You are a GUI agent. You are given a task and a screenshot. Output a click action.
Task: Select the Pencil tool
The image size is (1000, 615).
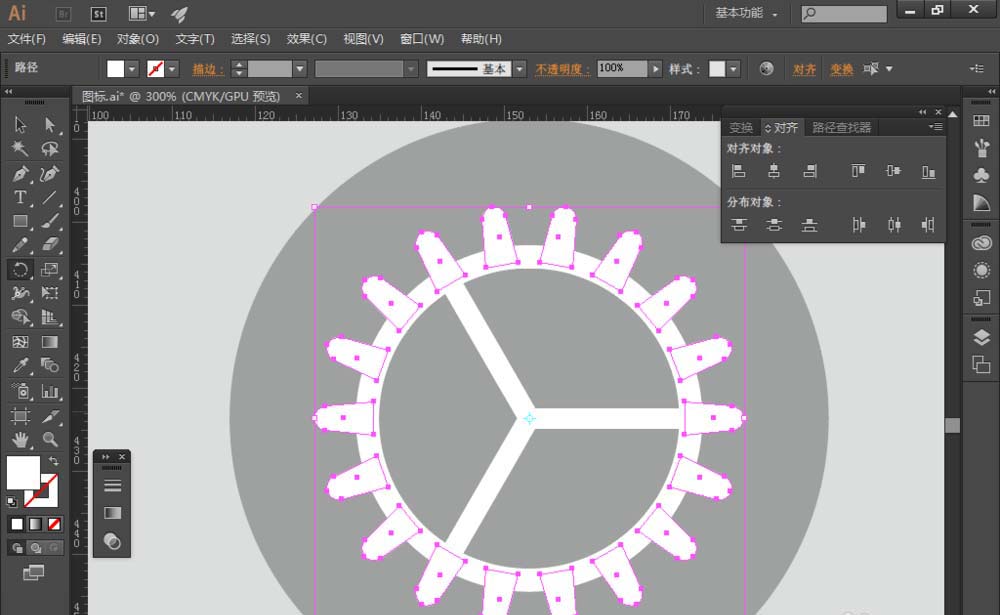(20, 245)
